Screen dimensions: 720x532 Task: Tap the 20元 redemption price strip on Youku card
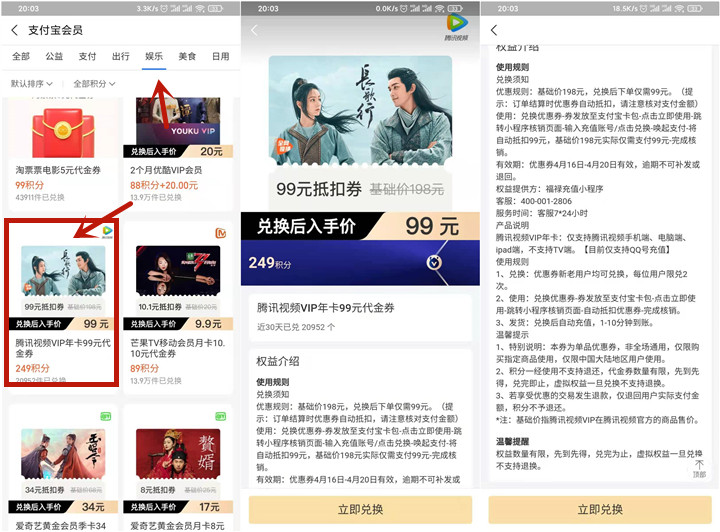178,151
